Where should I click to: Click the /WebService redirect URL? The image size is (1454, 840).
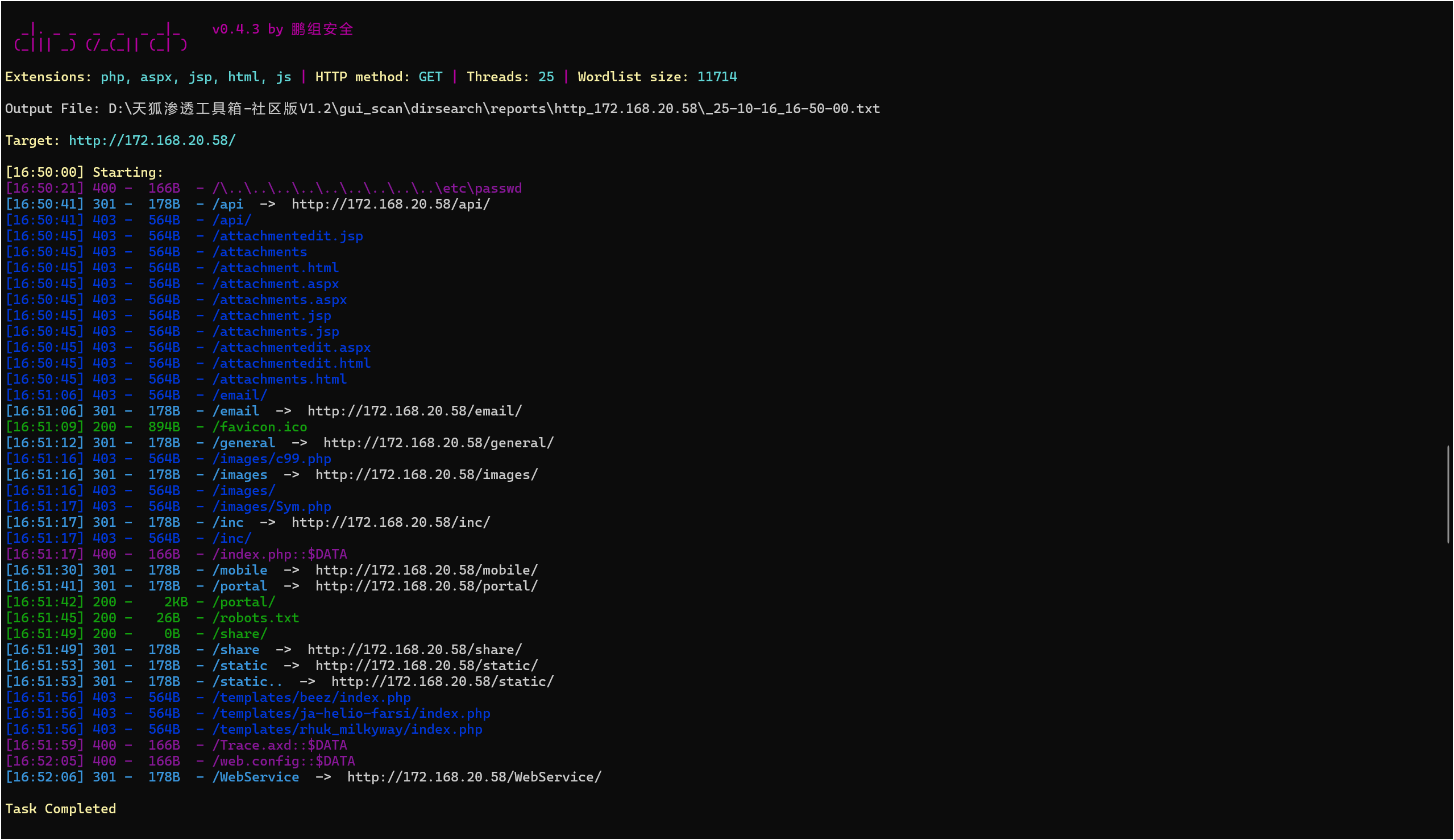[x=473, y=777]
